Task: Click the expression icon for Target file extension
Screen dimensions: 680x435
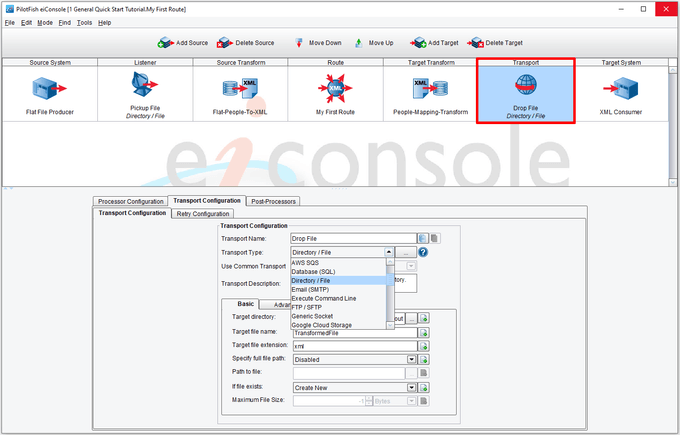Action: [x=424, y=346]
